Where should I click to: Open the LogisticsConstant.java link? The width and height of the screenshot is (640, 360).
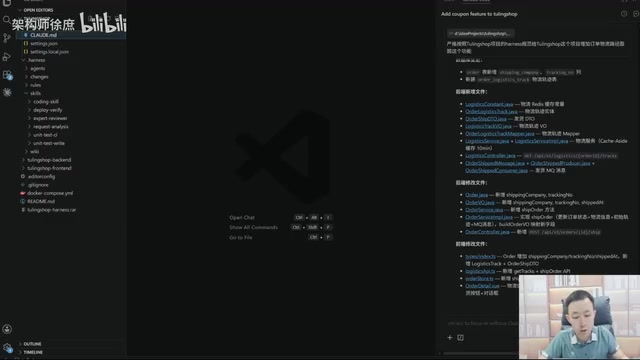pyautogui.click(x=489, y=104)
